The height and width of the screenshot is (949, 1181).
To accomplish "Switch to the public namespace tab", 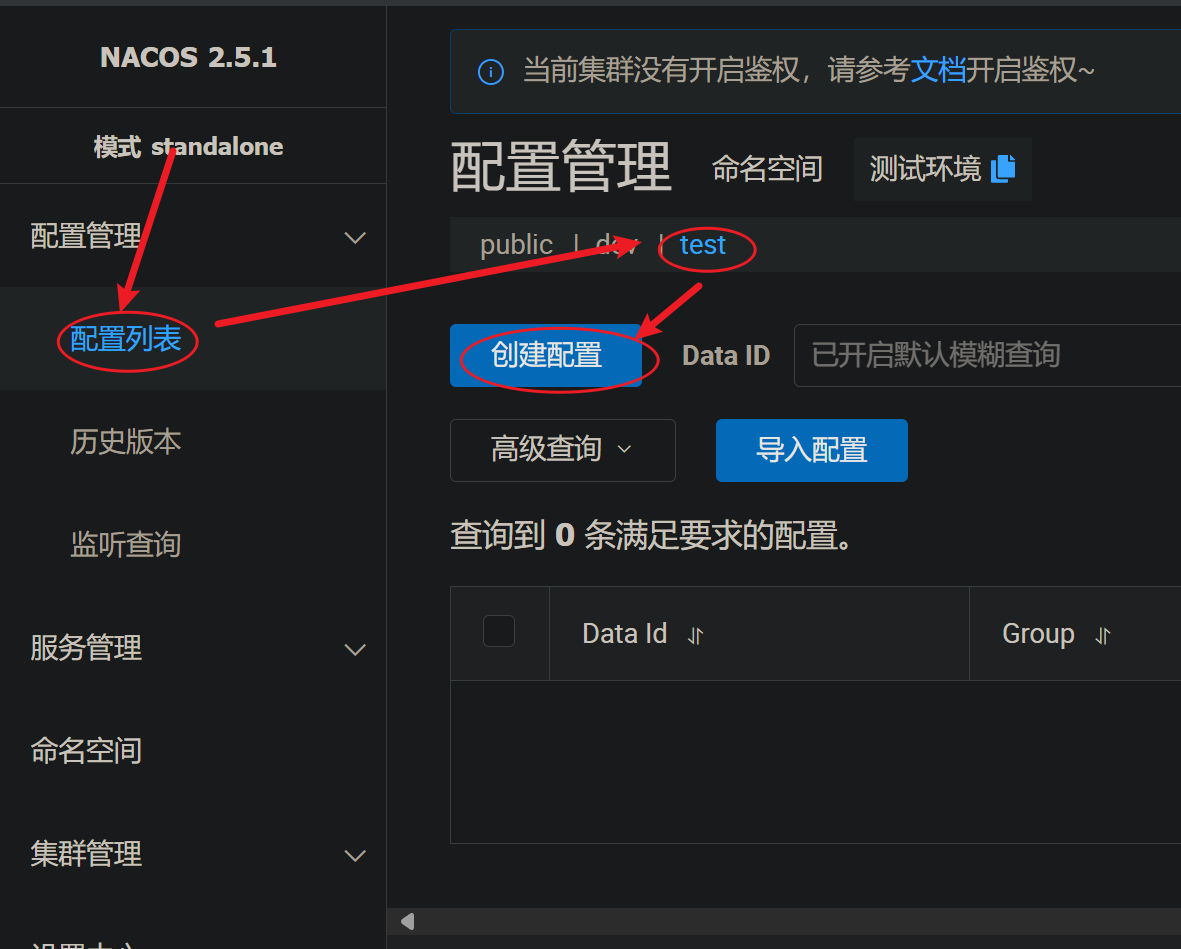I will point(516,245).
